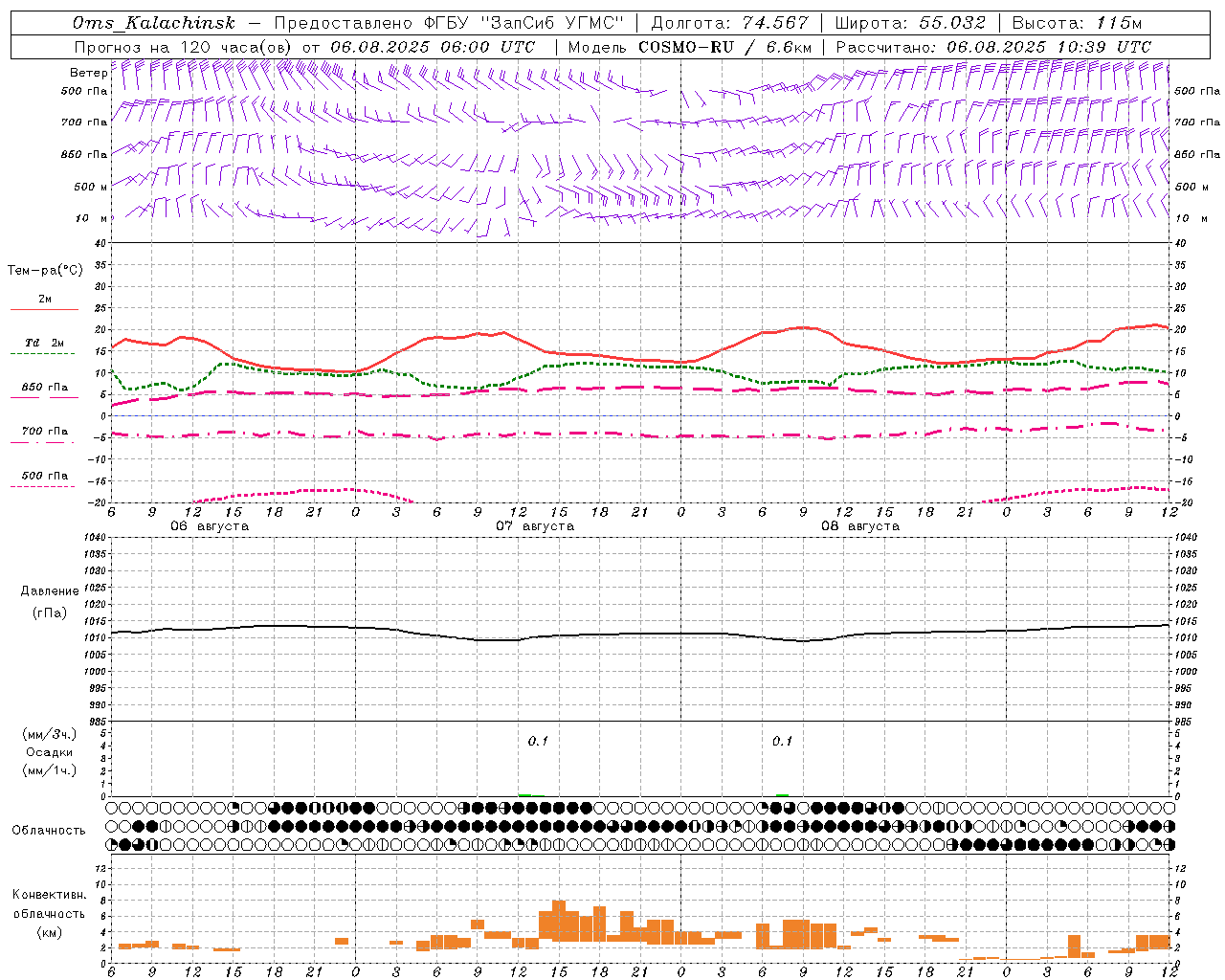Click the elevation text Высота: 115м
This screenshot has width=1225, height=980.
coord(1077,23)
